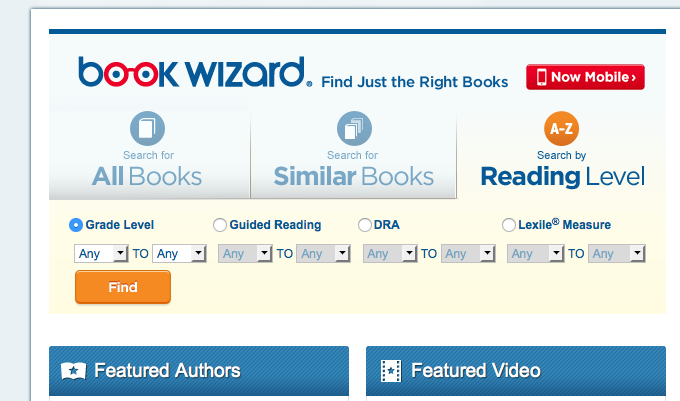Open the Grade Level ending Any dropdown
Image resolution: width=680 pixels, height=401 pixels.
179,254
